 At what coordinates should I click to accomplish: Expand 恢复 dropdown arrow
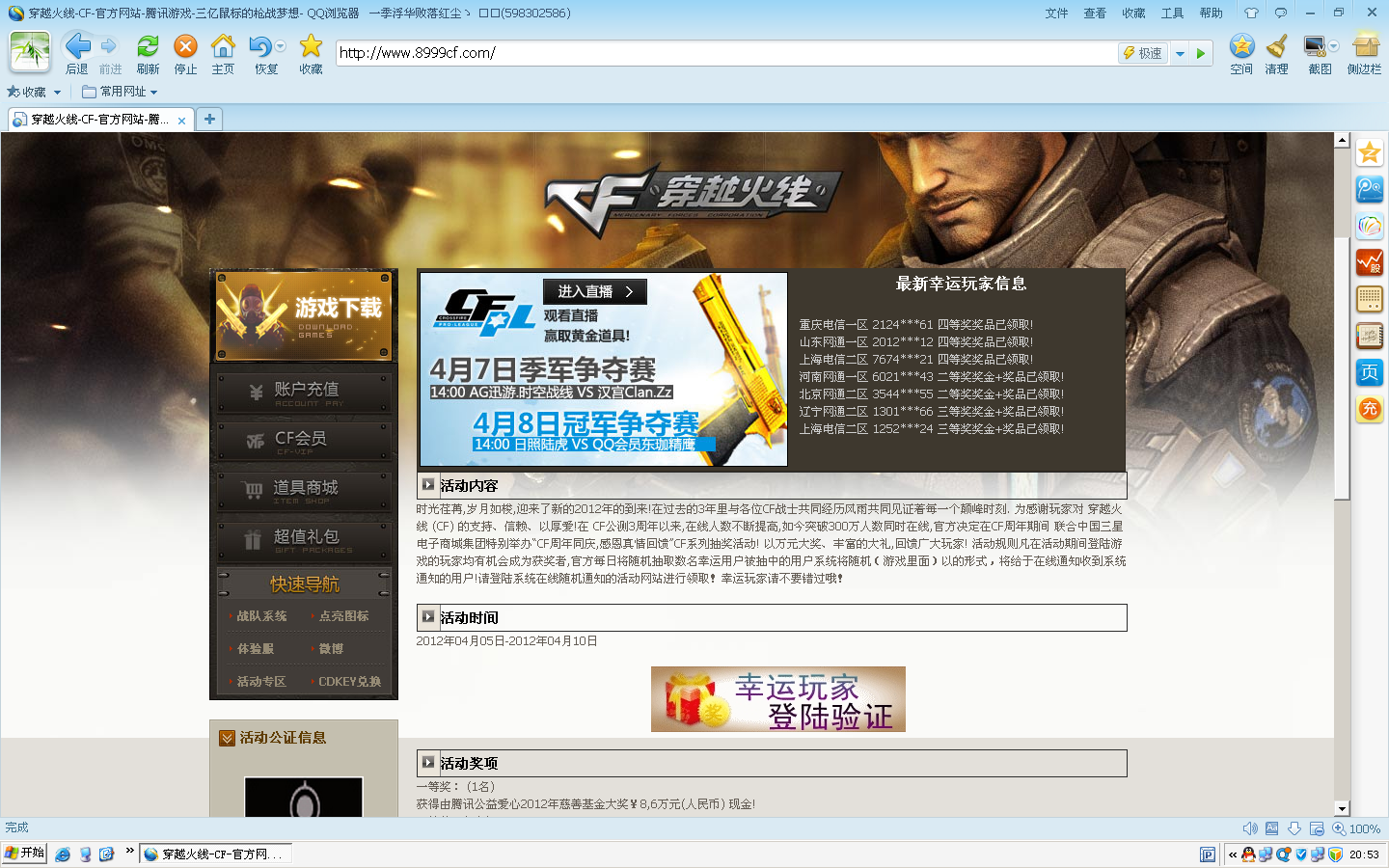click(x=281, y=45)
